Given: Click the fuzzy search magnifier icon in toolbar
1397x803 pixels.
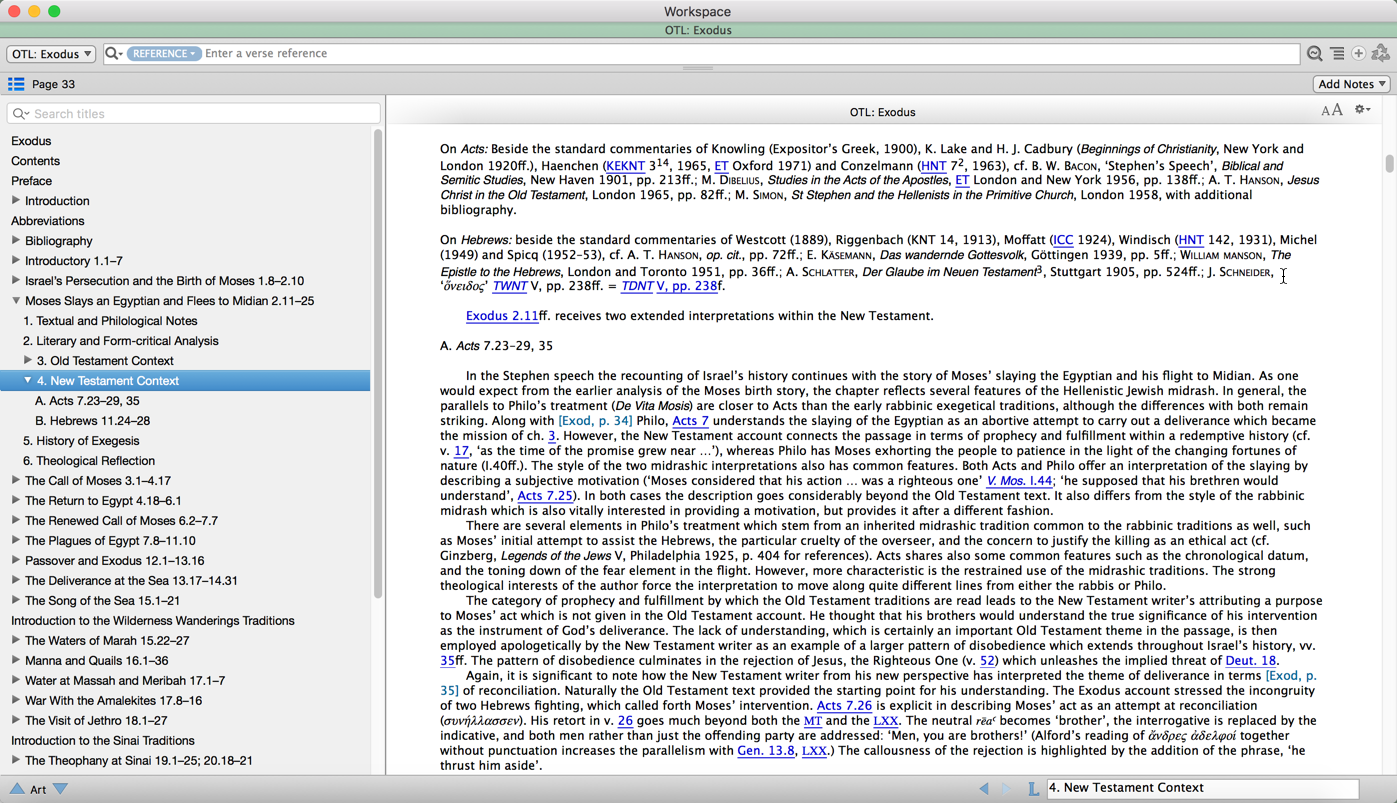Looking at the screenshot, I should tap(1315, 54).
